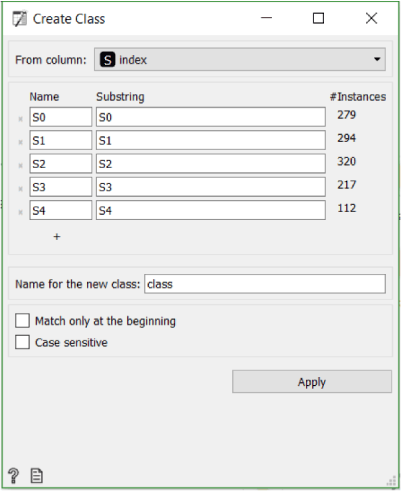Remove the S1 rule row
Image resolution: width=401 pixels, height=491 pixels.
[x=20, y=142]
